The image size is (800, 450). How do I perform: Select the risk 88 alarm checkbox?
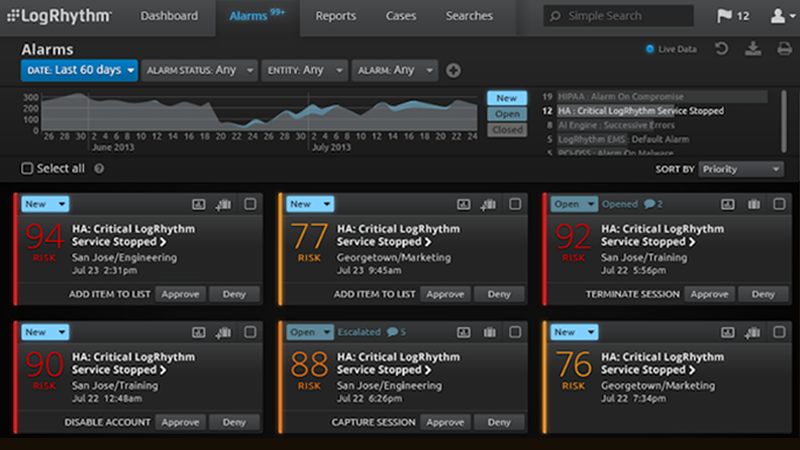[x=515, y=332]
